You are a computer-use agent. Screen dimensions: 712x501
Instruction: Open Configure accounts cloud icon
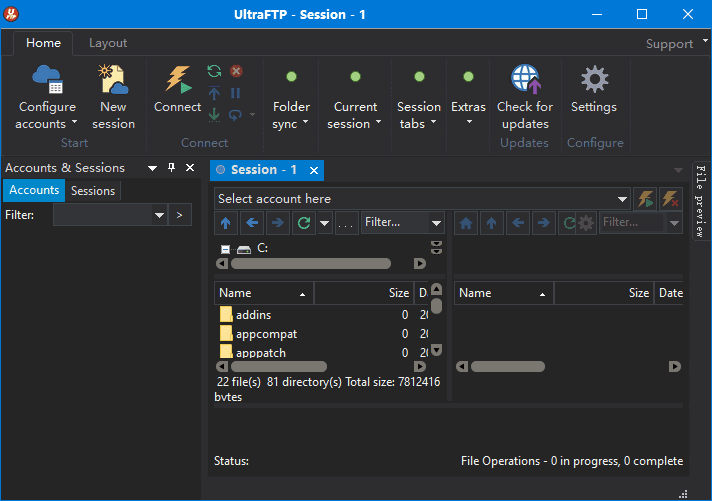(47, 79)
